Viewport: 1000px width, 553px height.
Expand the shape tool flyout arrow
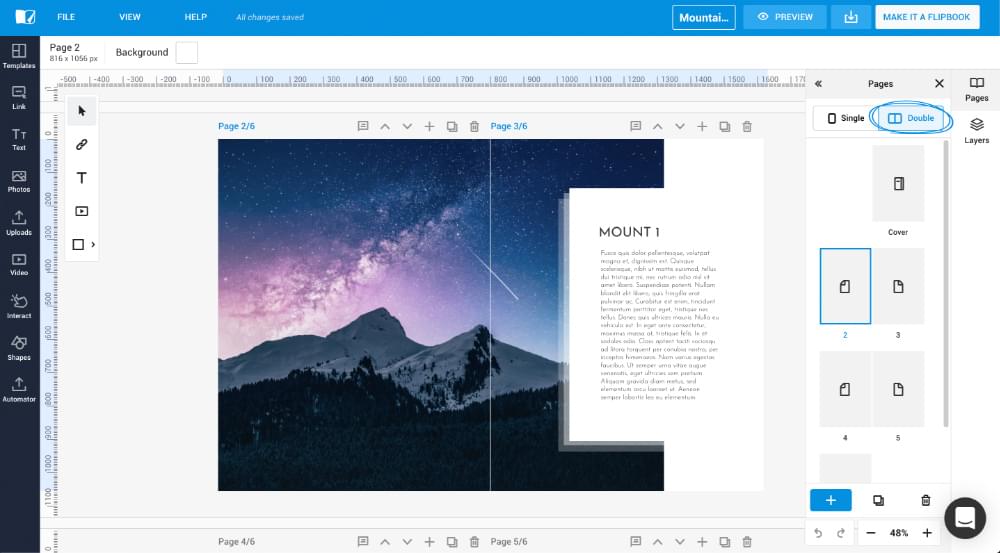click(x=93, y=244)
